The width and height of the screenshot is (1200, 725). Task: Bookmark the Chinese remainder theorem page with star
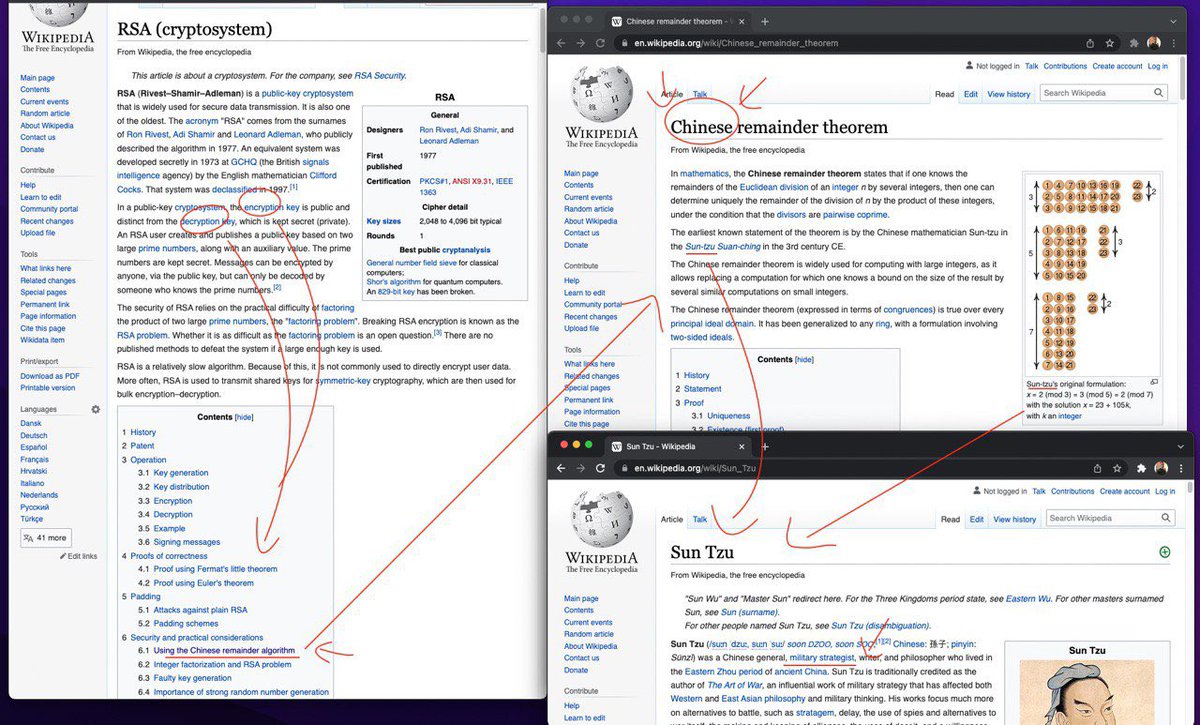point(1110,43)
